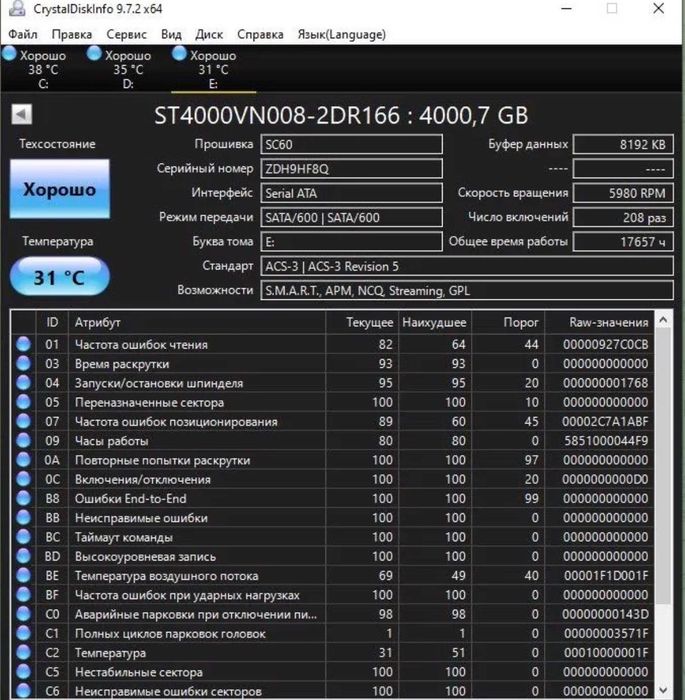Click status orb for Нестабильные сектора row

coord(23,671)
